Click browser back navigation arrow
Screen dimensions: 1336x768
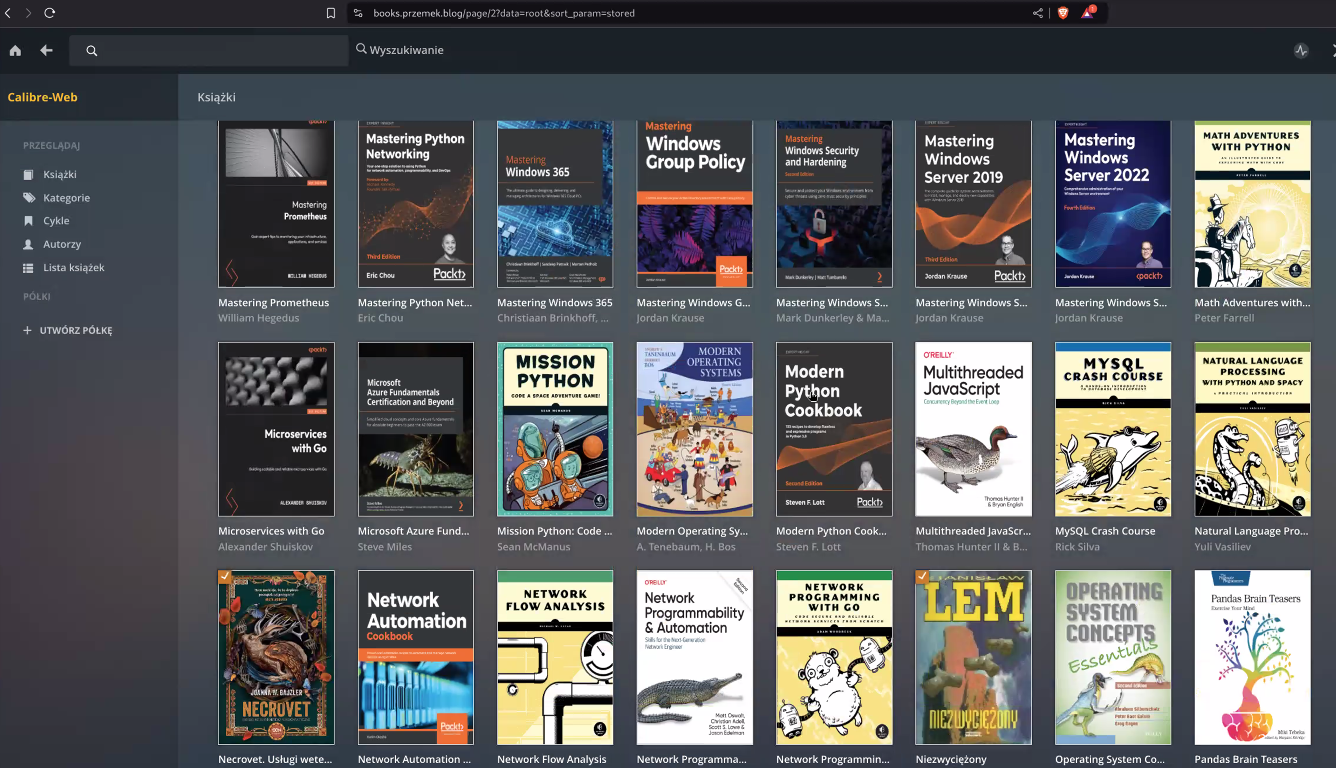click(7, 13)
